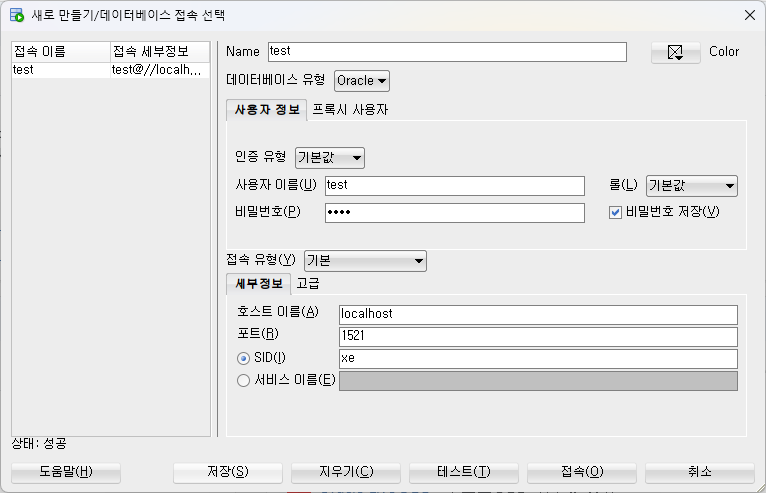Click the 테스트 button
Viewport: 766px width, 493px height.
pos(464,472)
